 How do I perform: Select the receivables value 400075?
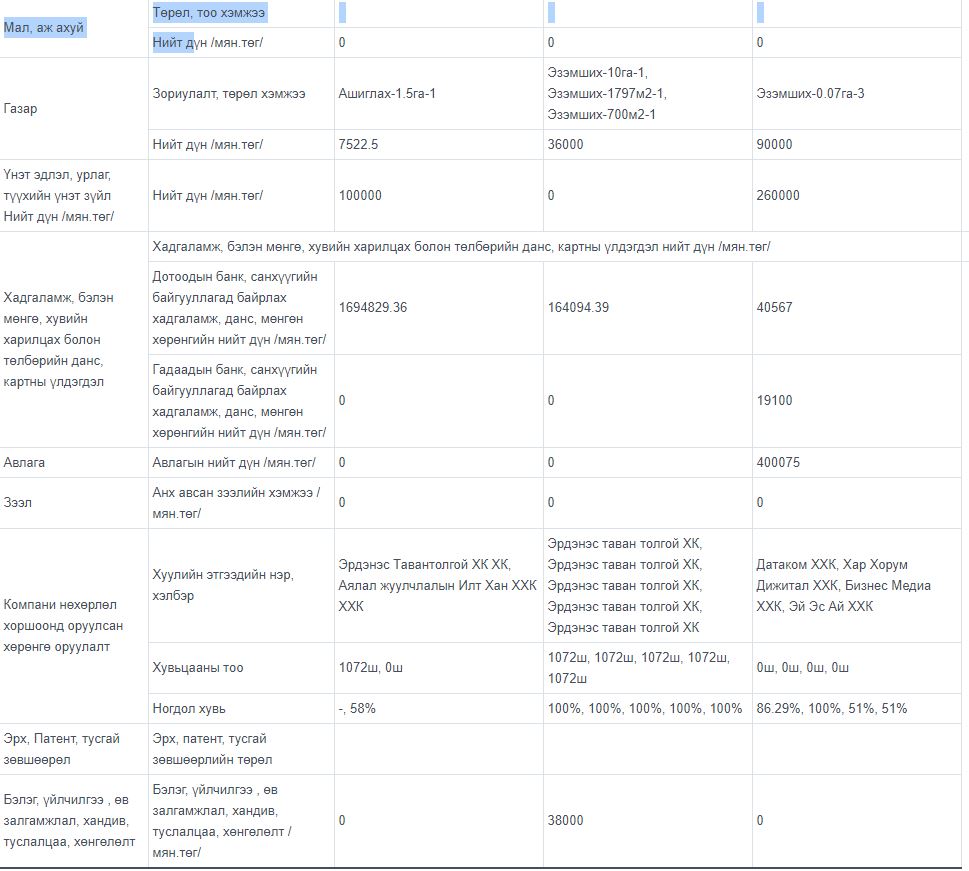778,463
